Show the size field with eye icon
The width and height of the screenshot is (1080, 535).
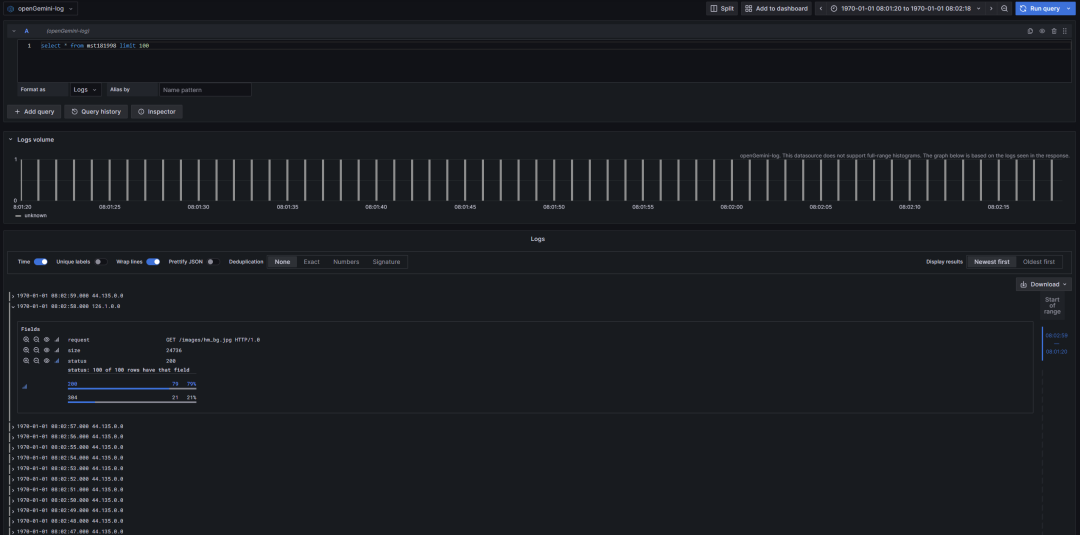46,350
